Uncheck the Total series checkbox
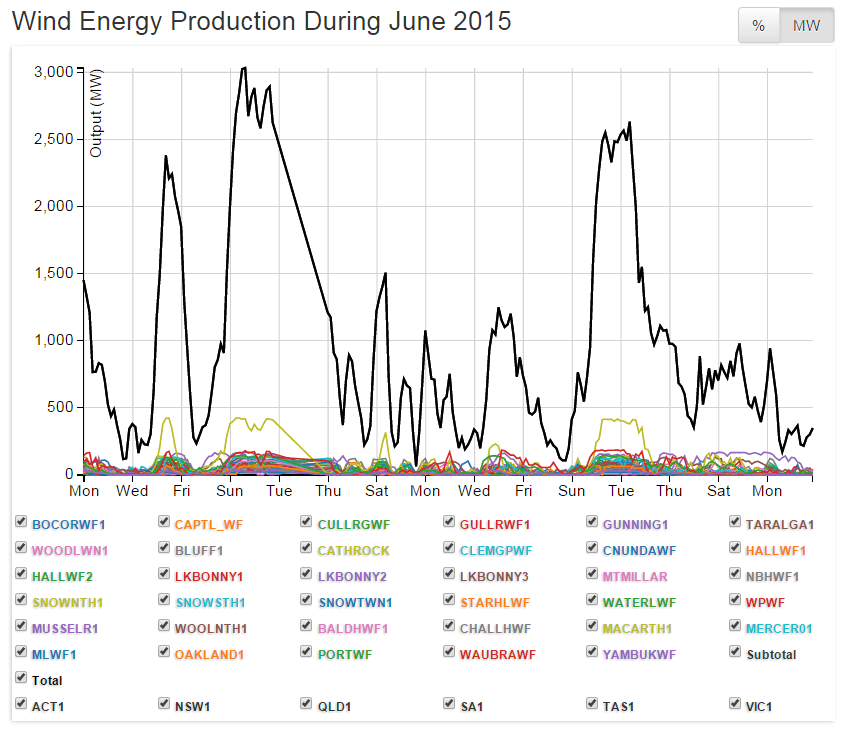The image size is (845, 729). 21,678
